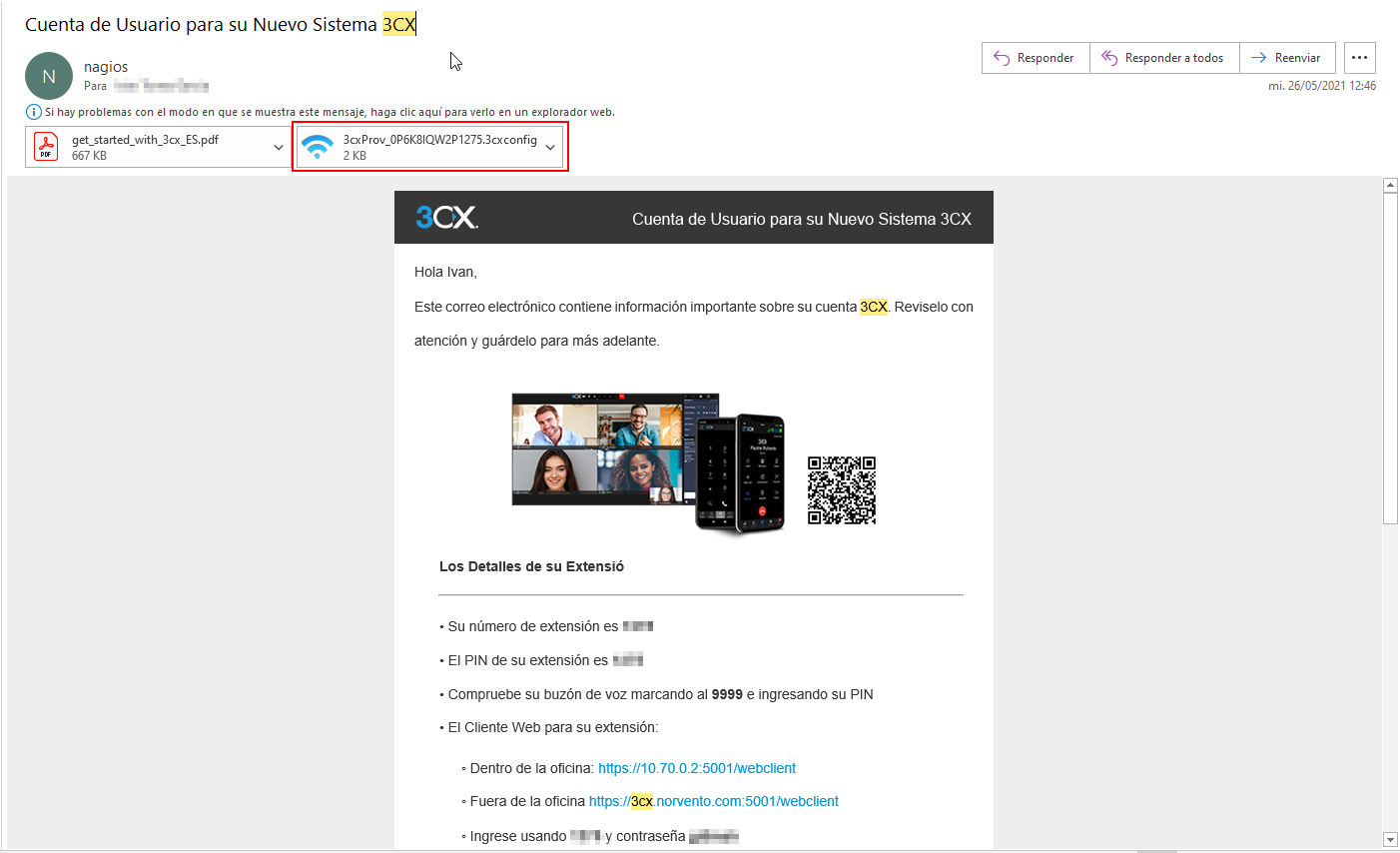
Task: Click the Reenviar forward button
Action: coord(1286,58)
